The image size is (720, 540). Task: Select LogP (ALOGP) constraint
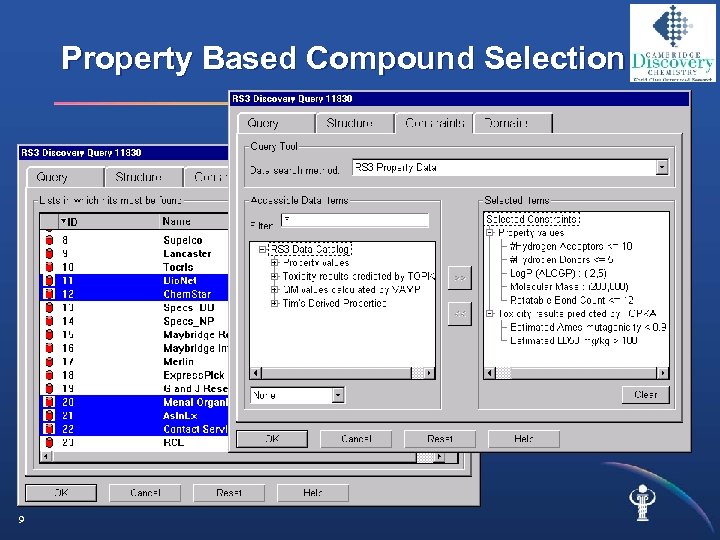(x=558, y=273)
